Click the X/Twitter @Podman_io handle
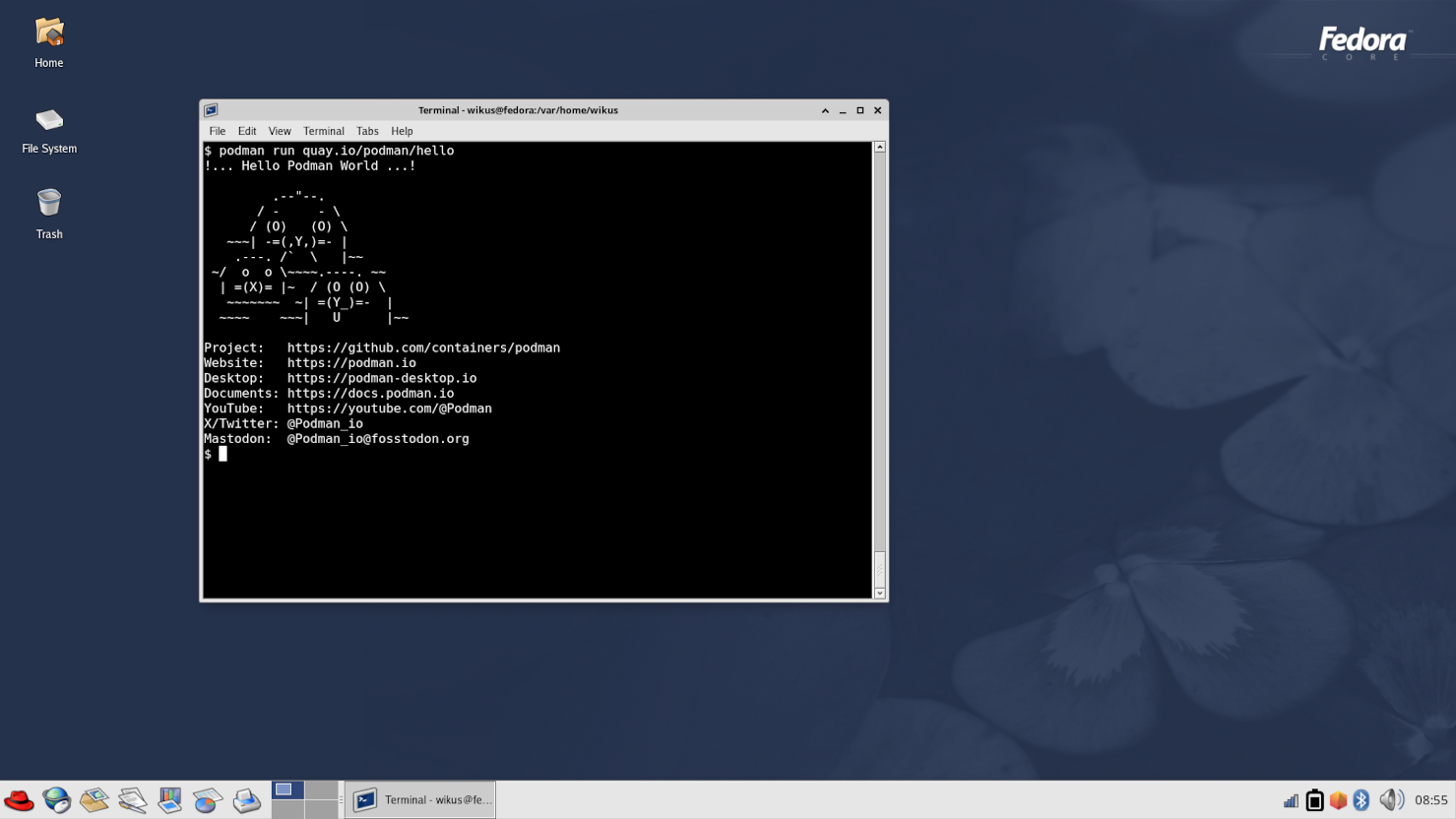This screenshot has width=1456, height=819. pyautogui.click(x=325, y=424)
